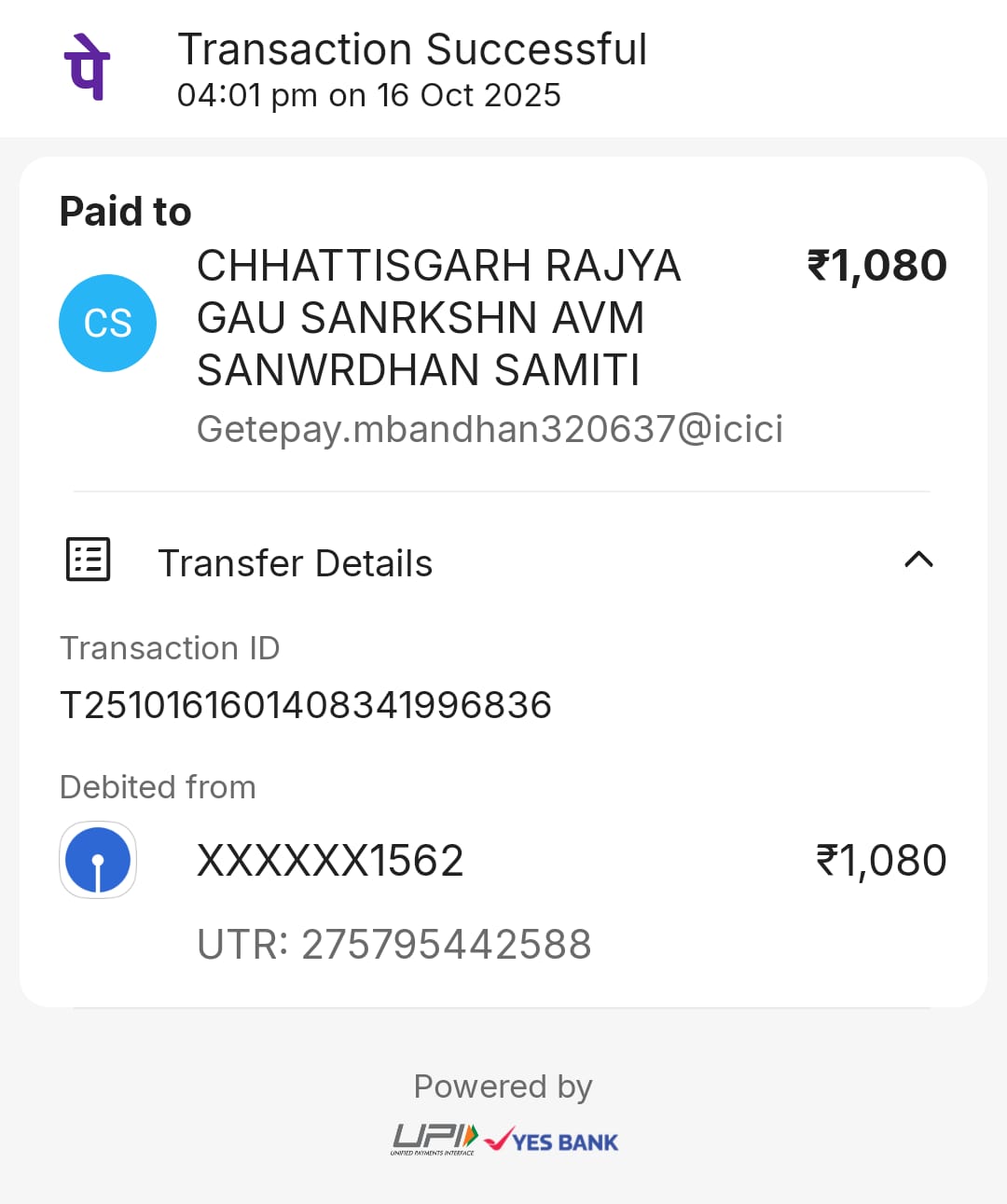1007x1204 pixels.
Task: Collapse Transfer Details using the chevron arrow
Action: tap(918, 560)
